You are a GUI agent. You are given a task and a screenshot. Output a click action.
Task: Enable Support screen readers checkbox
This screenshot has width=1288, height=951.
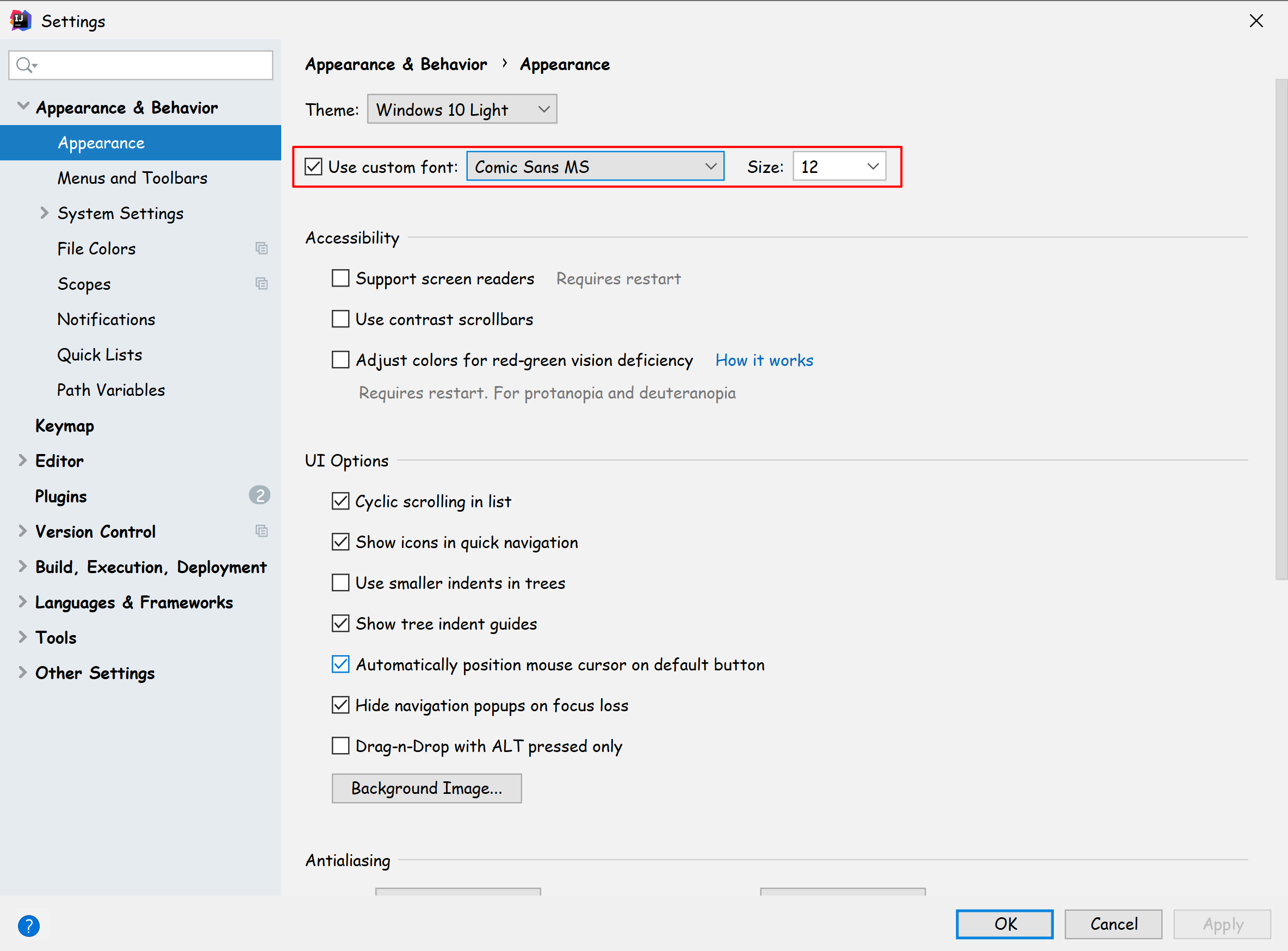tap(340, 278)
